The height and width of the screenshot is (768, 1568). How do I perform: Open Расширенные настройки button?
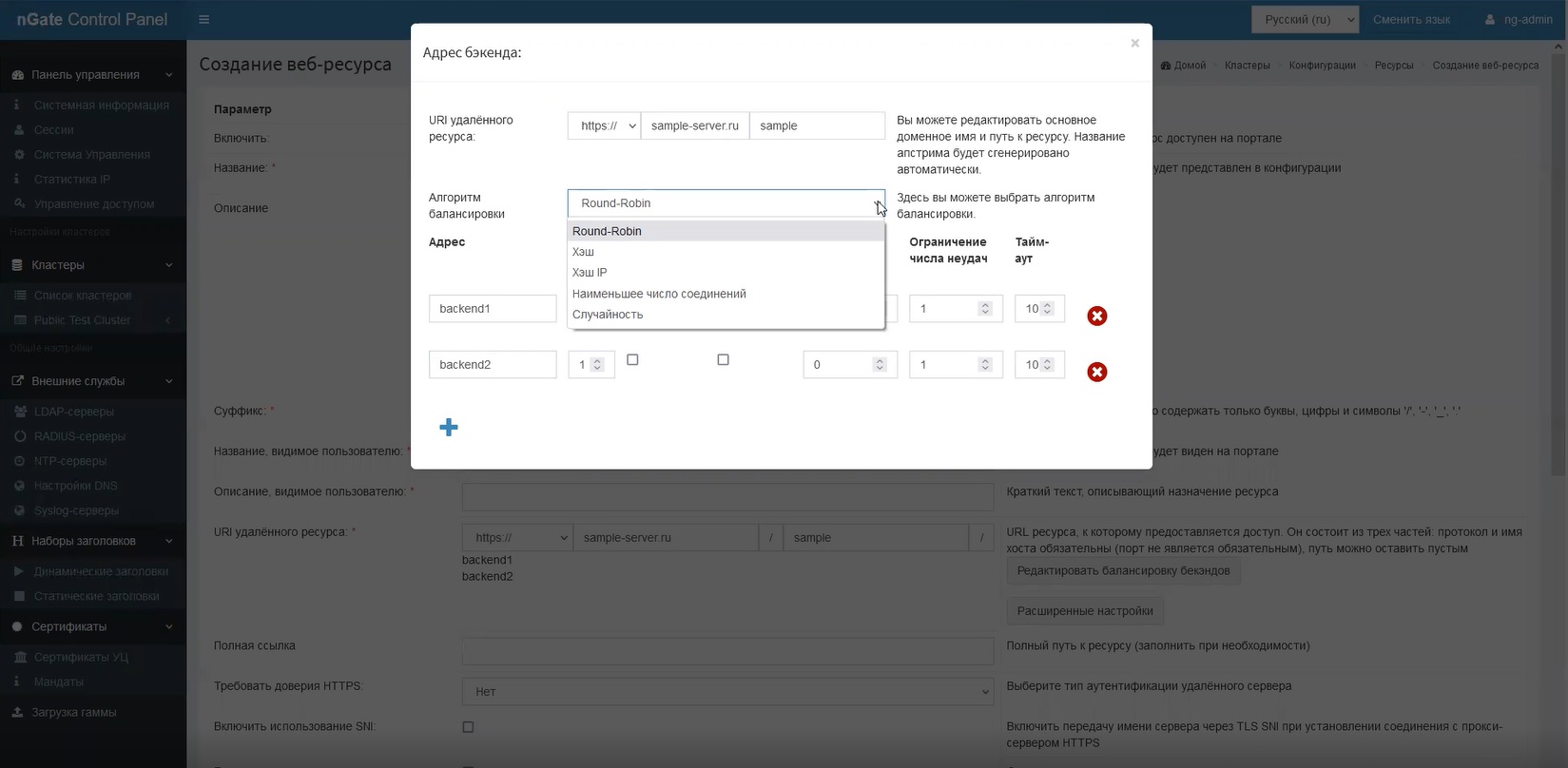pos(1085,611)
